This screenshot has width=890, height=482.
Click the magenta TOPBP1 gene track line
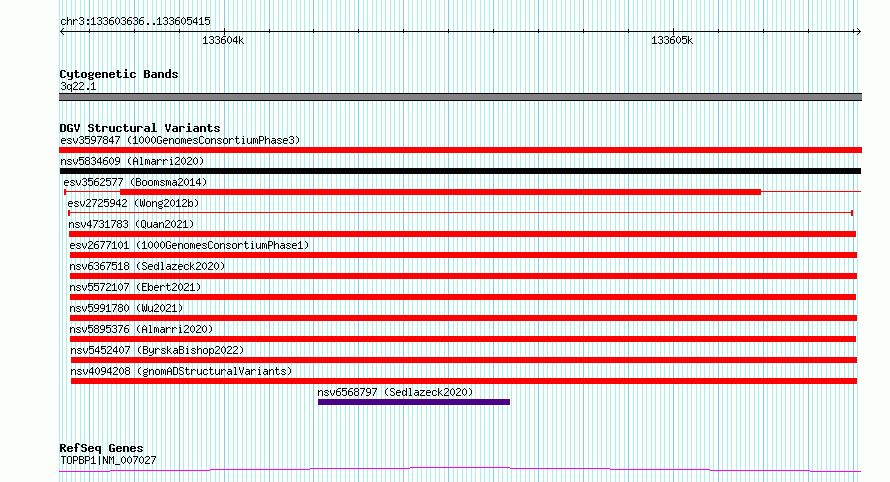coord(460,469)
